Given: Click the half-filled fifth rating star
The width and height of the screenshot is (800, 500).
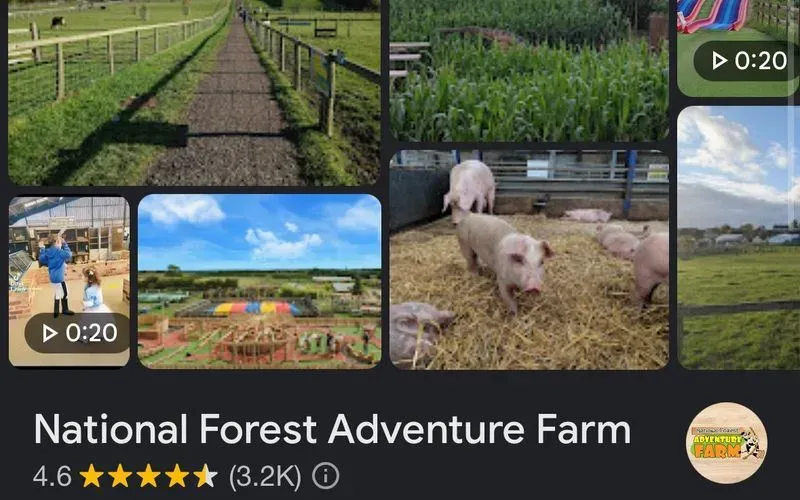Looking at the screenshot, I should 206,476.
